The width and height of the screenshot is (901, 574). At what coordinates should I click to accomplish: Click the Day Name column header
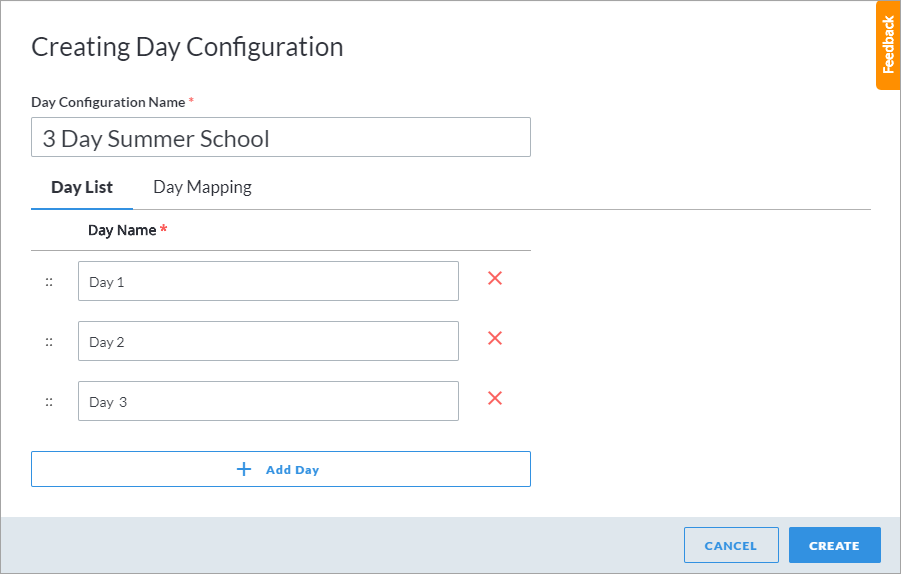[x=127, y=230]
